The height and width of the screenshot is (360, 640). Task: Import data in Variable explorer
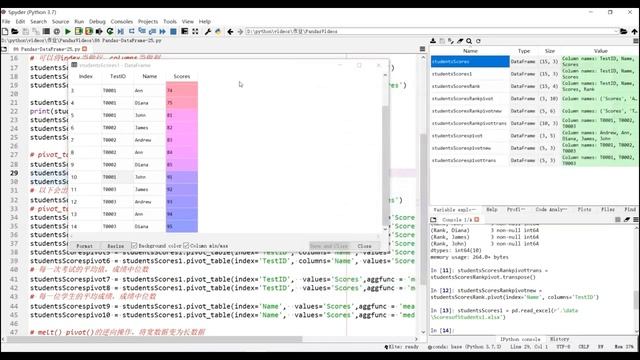(x=433, y=41)
